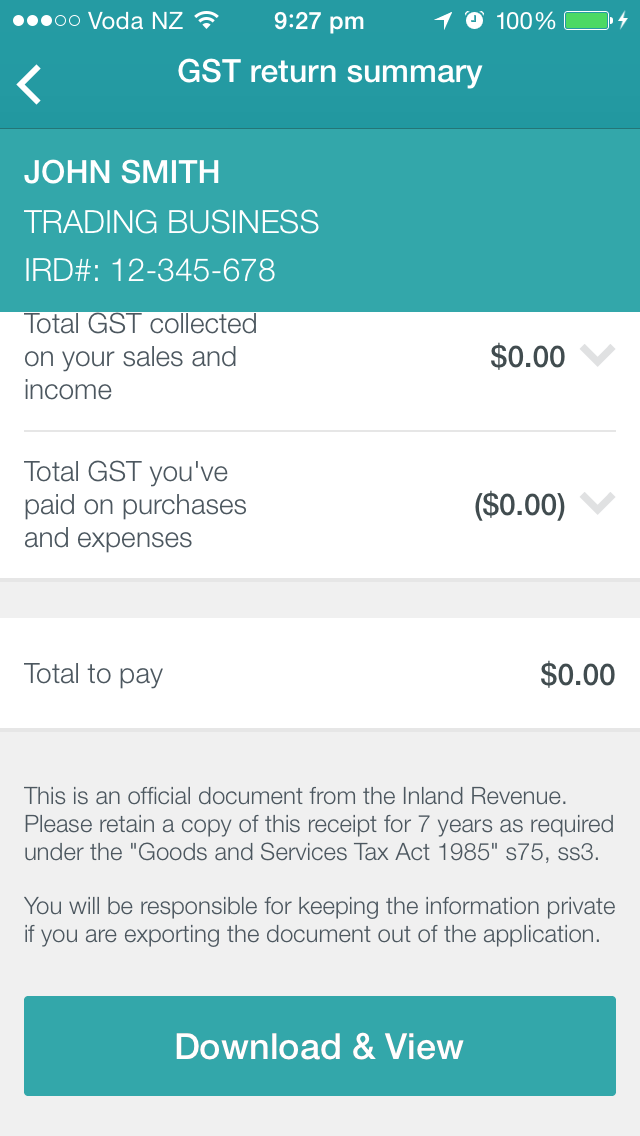This screenshot has width=640, height=1136.
Task: Tap the GST return summary title
Action: [x=330, y=72]
